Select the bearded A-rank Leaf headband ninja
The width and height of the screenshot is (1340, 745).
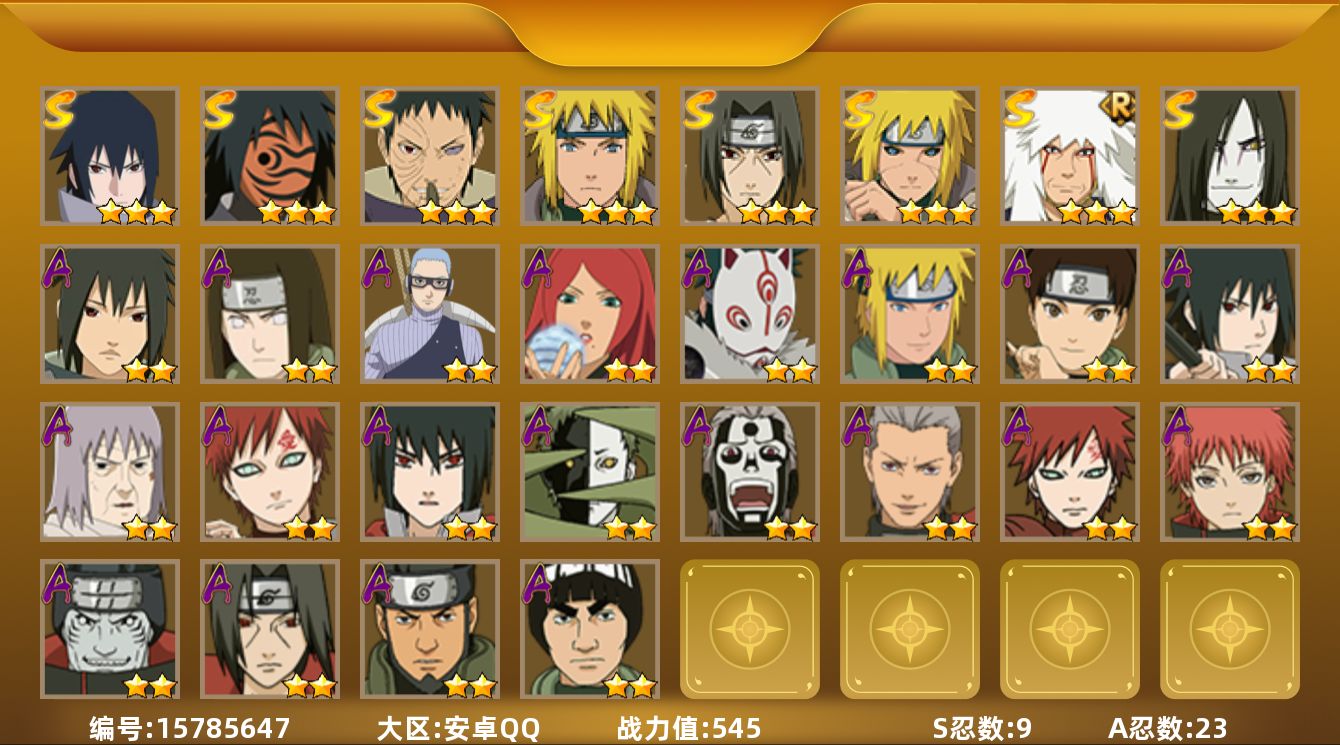point(430,629)
